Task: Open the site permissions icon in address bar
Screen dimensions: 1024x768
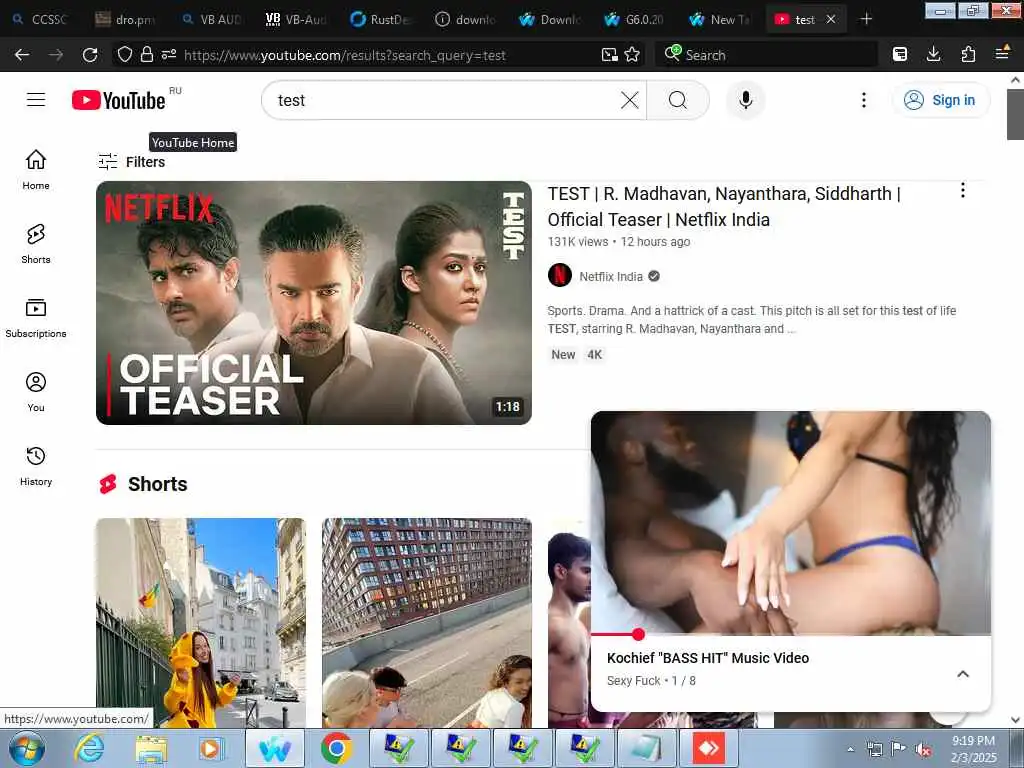Action: pos(168,55)
